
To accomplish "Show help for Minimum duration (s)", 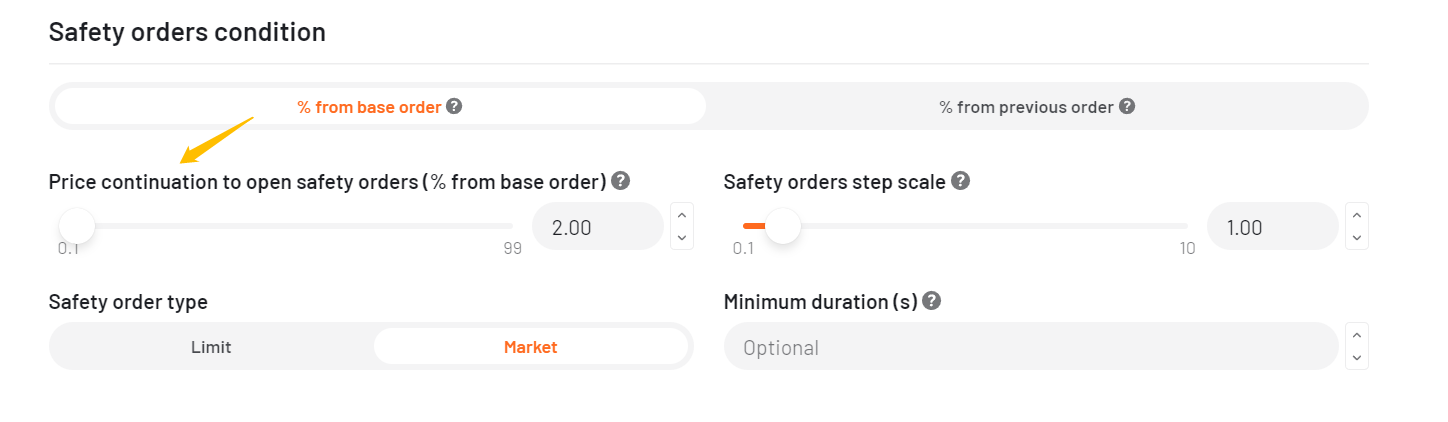I will click(x=932, y=300).
